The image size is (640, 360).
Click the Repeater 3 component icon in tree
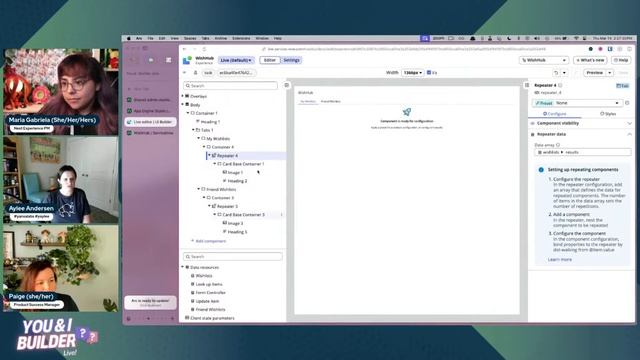[x=214, y=206]
